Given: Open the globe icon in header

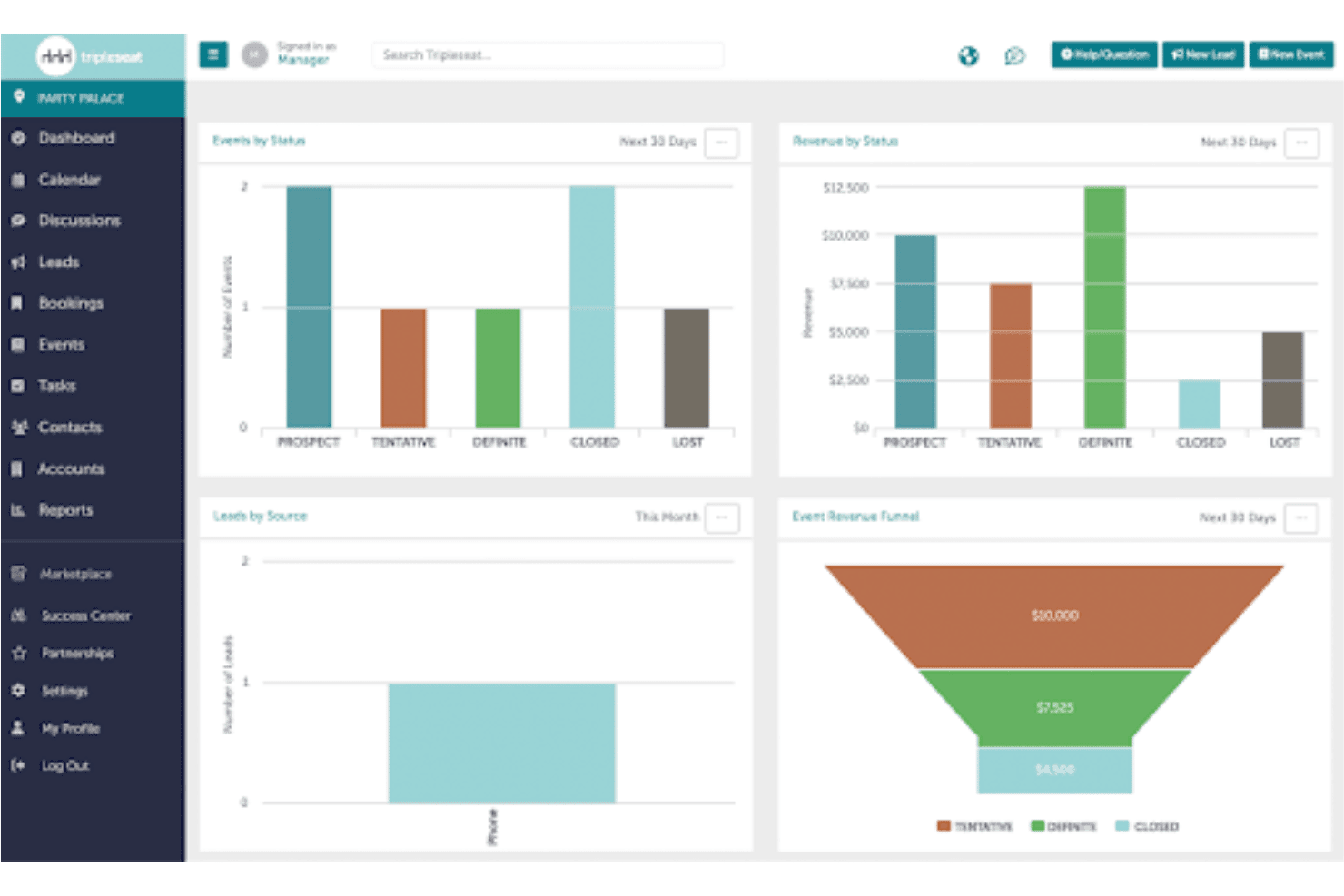Looking at the screenshot, I should pos(969,56).
